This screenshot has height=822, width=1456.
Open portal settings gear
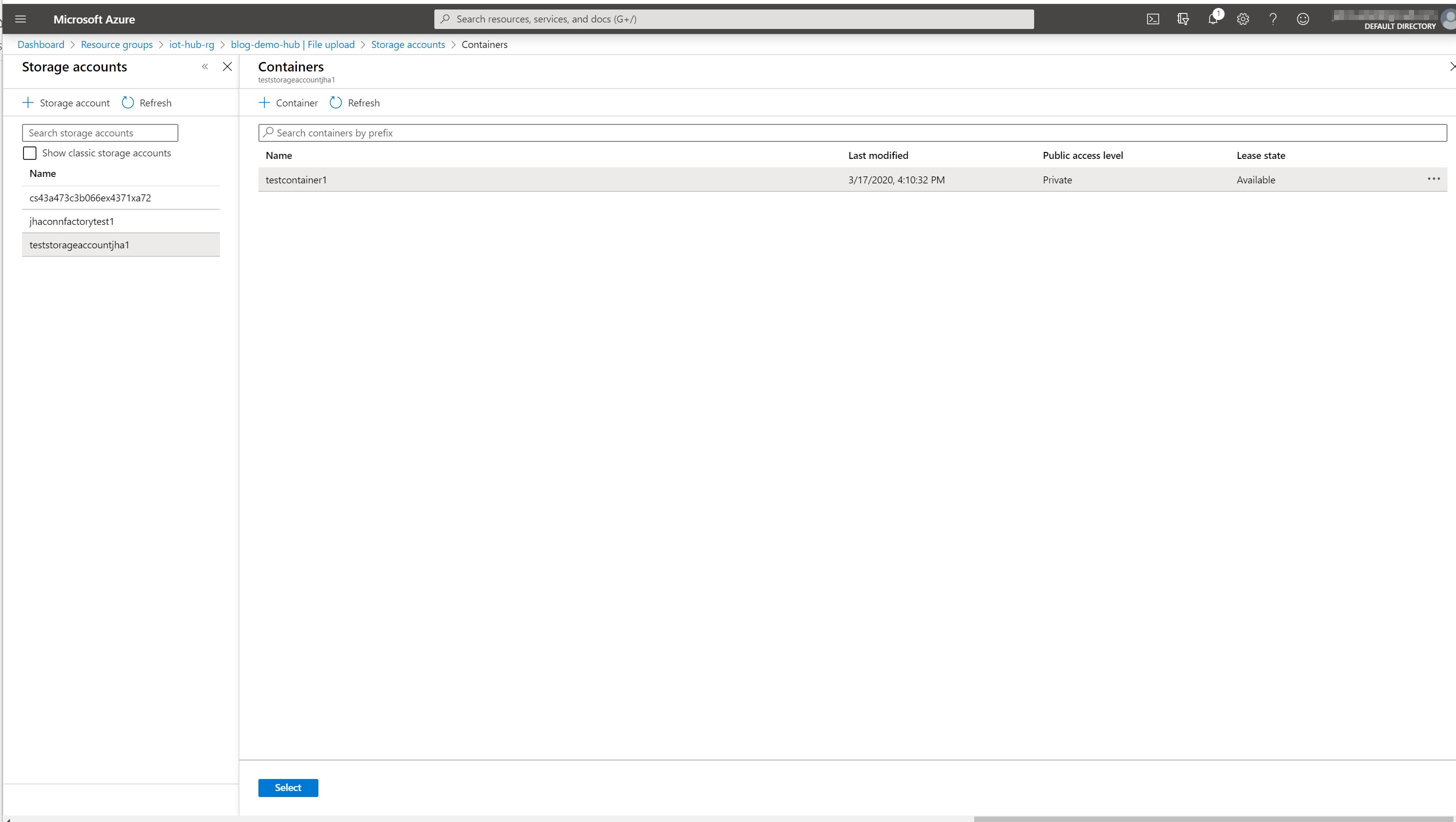coord(1243,19)
